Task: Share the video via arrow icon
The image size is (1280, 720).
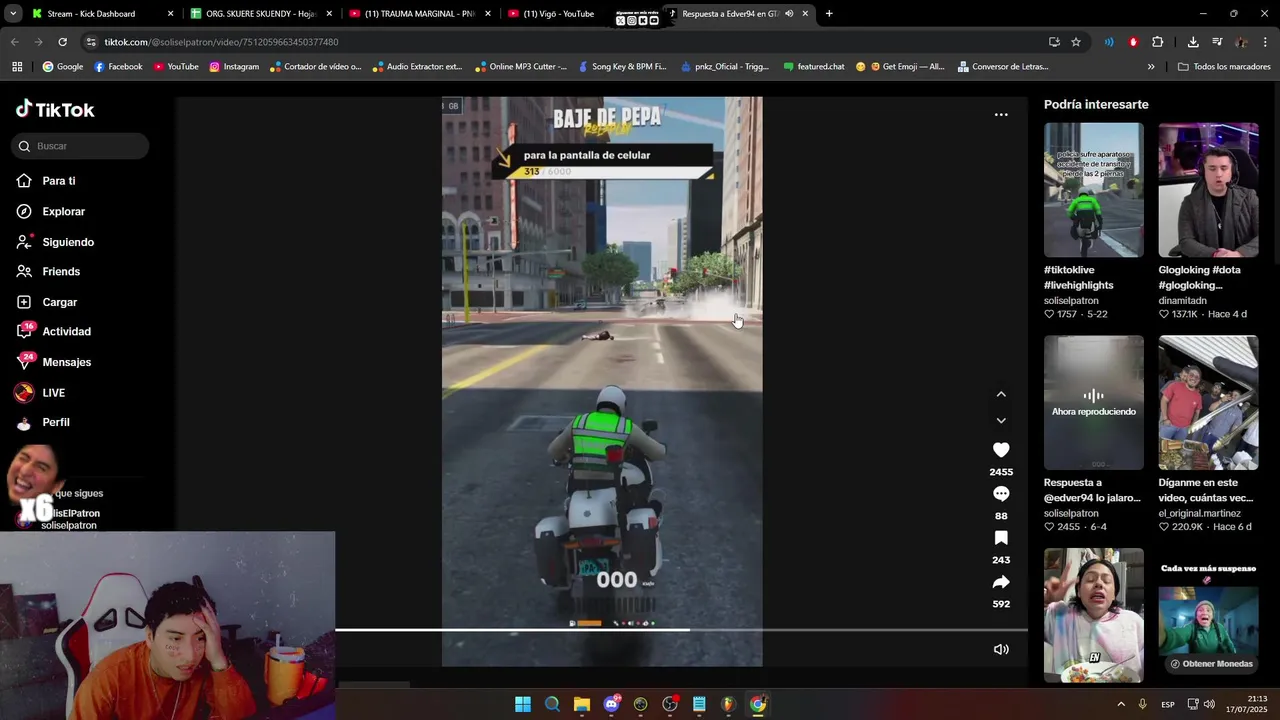Action: 1001,582
